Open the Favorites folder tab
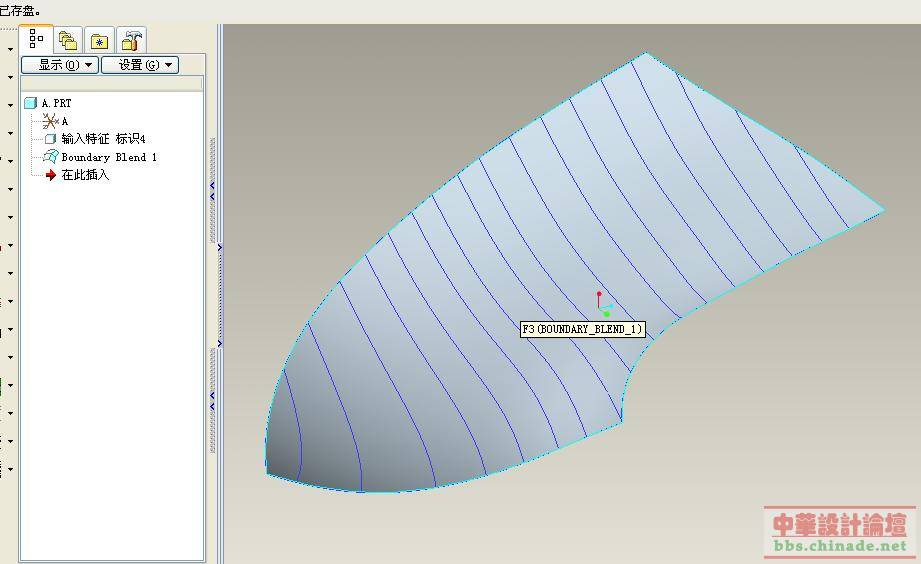This screenshot has height=564, width=921. (100, 40)
